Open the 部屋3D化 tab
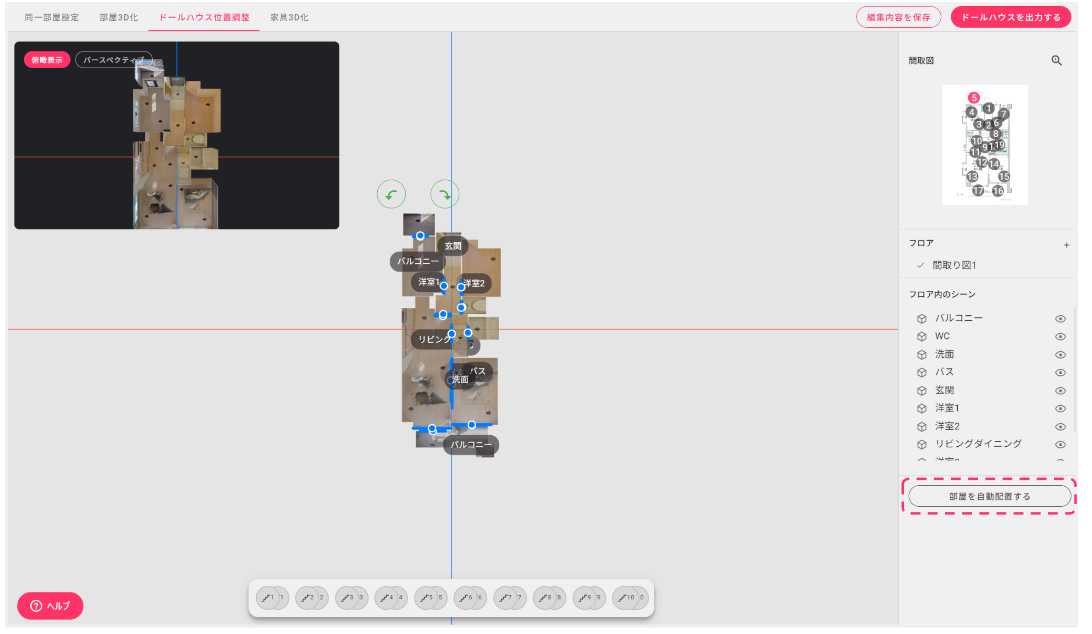Screen dimensions: 1092x634 [x=118, y=17]
